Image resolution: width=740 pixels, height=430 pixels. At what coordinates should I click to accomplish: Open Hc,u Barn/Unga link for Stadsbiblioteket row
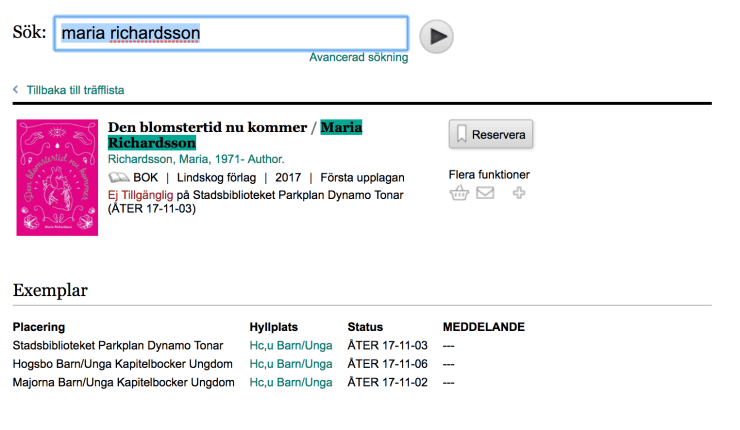click(291, 346)
